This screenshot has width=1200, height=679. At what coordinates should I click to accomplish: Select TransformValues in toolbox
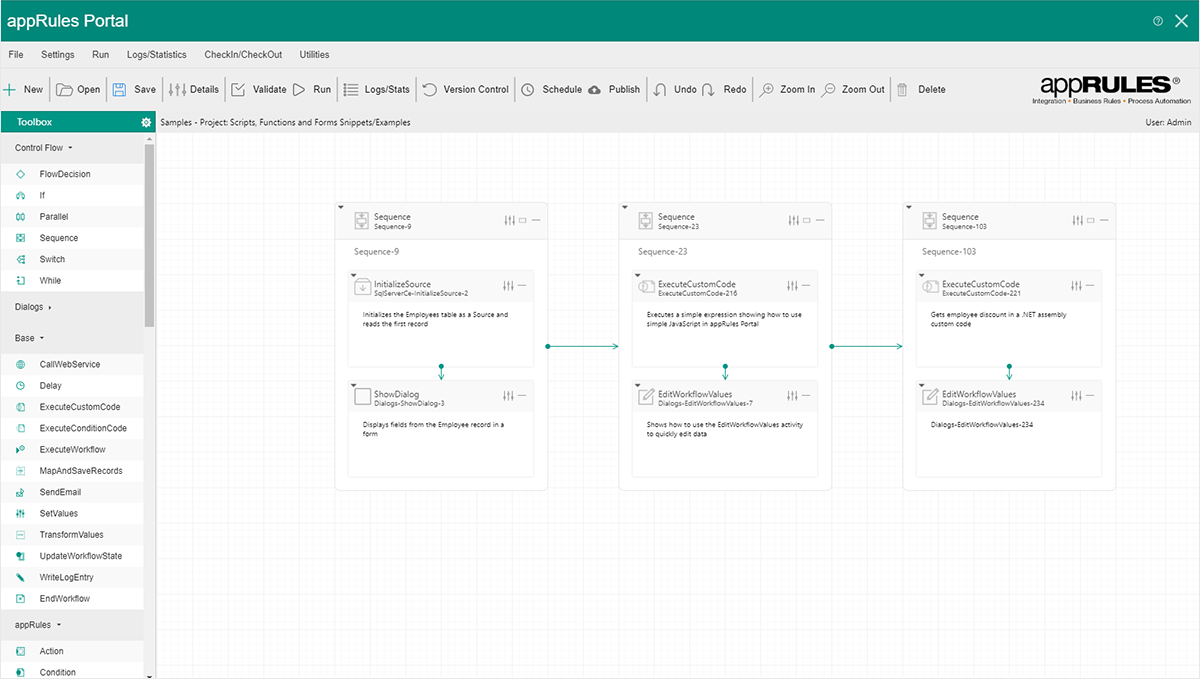click(72, 535)
